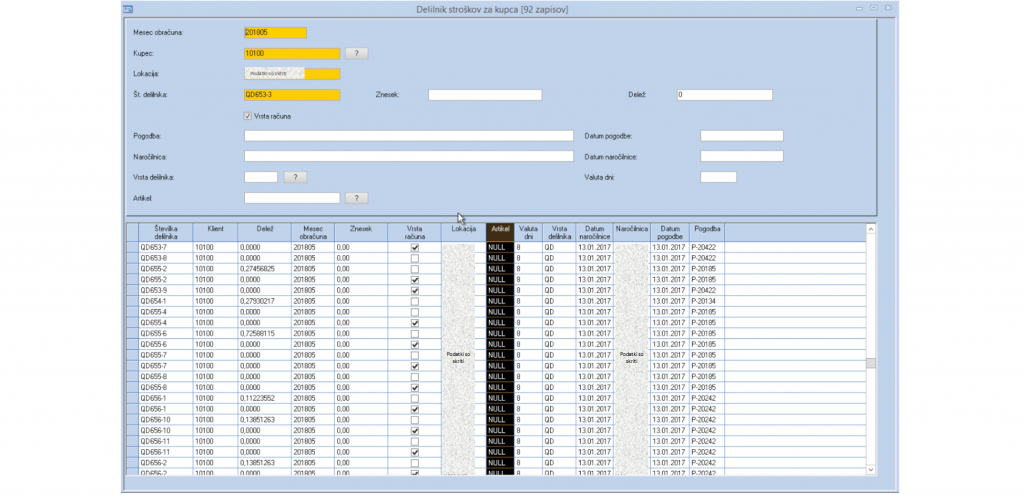Click the Vrsta delilnika column header in grid
Screen dimensions: 1024x495
pyautogui.click(x=558, y=232)
